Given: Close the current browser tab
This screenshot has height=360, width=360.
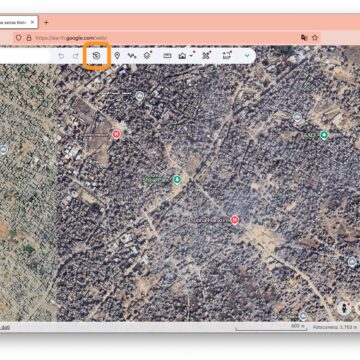Looking at the screenshot, I should click(x=32, y=22).
